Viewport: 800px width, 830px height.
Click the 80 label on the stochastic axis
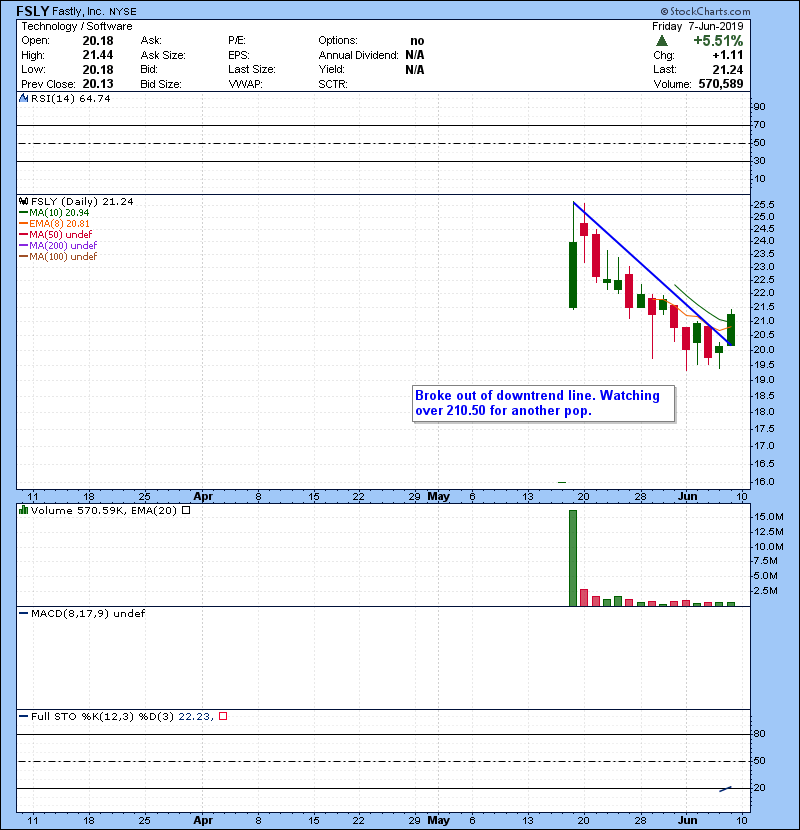(x=759, y=734)
